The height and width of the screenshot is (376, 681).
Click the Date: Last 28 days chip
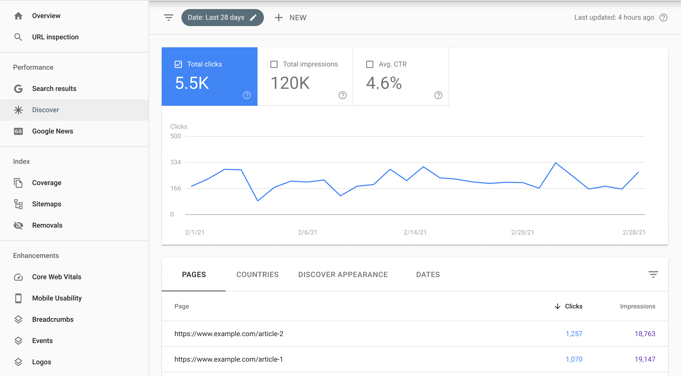222,18
